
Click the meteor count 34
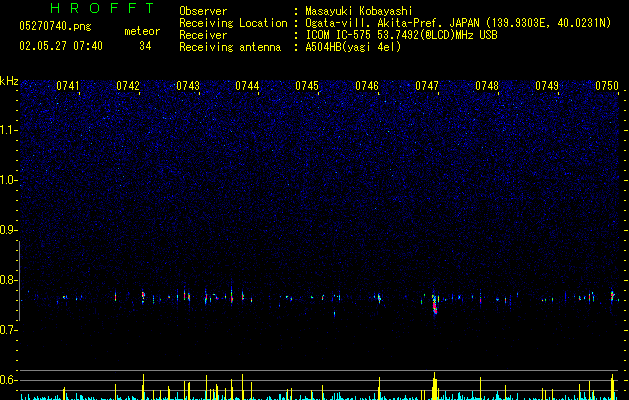click(145, 46)
